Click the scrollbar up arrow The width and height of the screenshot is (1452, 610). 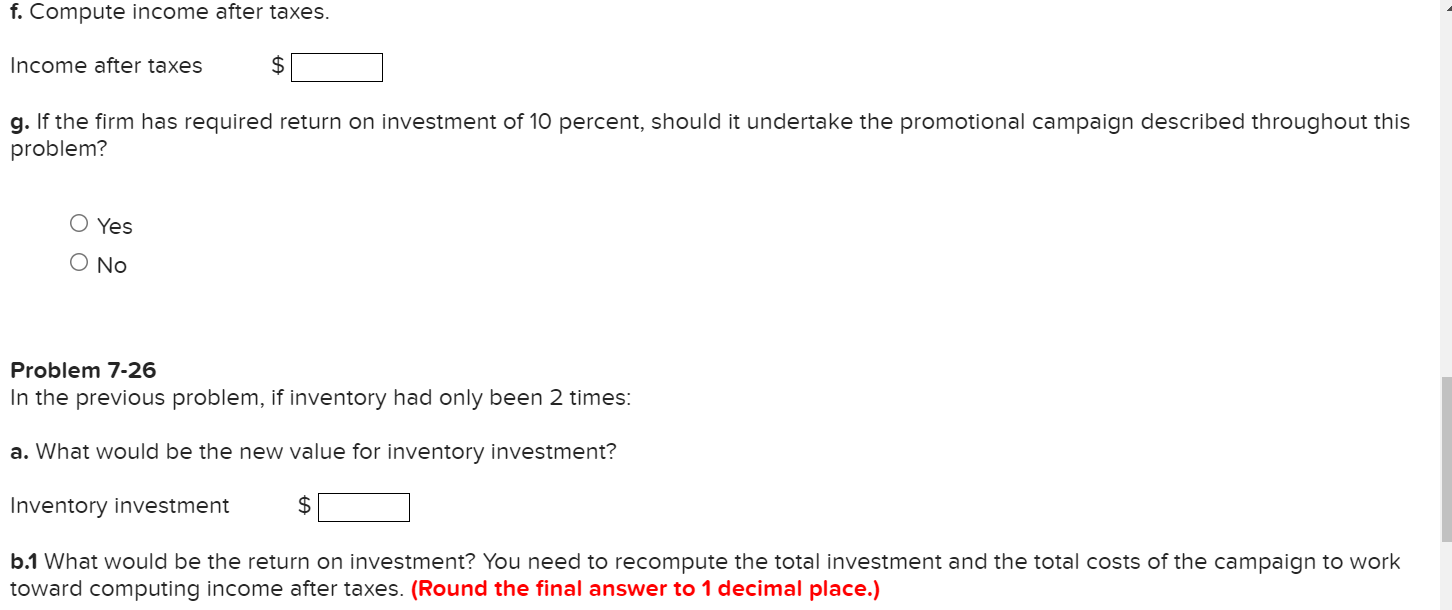(x=1445, y=7)
